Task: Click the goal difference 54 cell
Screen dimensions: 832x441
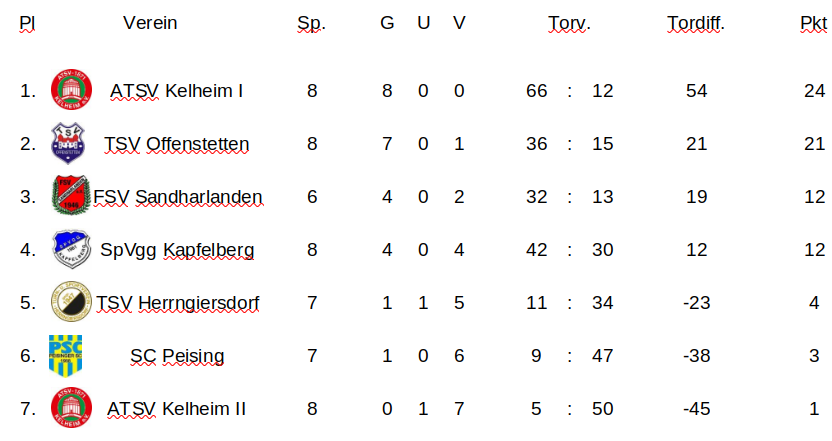Action: [x=697, y=91]
